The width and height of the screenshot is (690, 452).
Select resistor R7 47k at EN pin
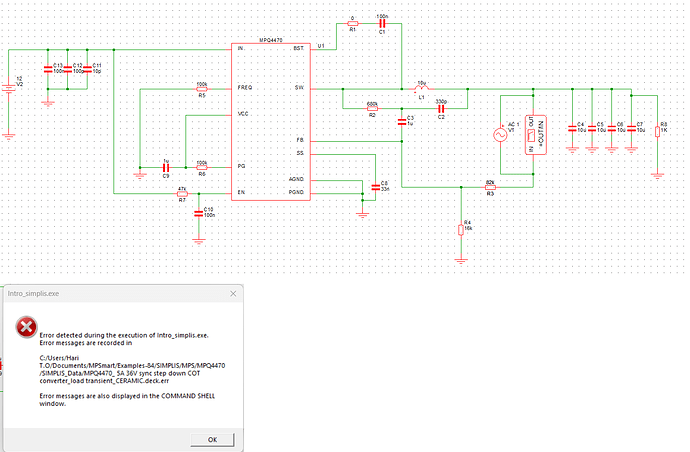pyautogui.click(x=182, y=193)
